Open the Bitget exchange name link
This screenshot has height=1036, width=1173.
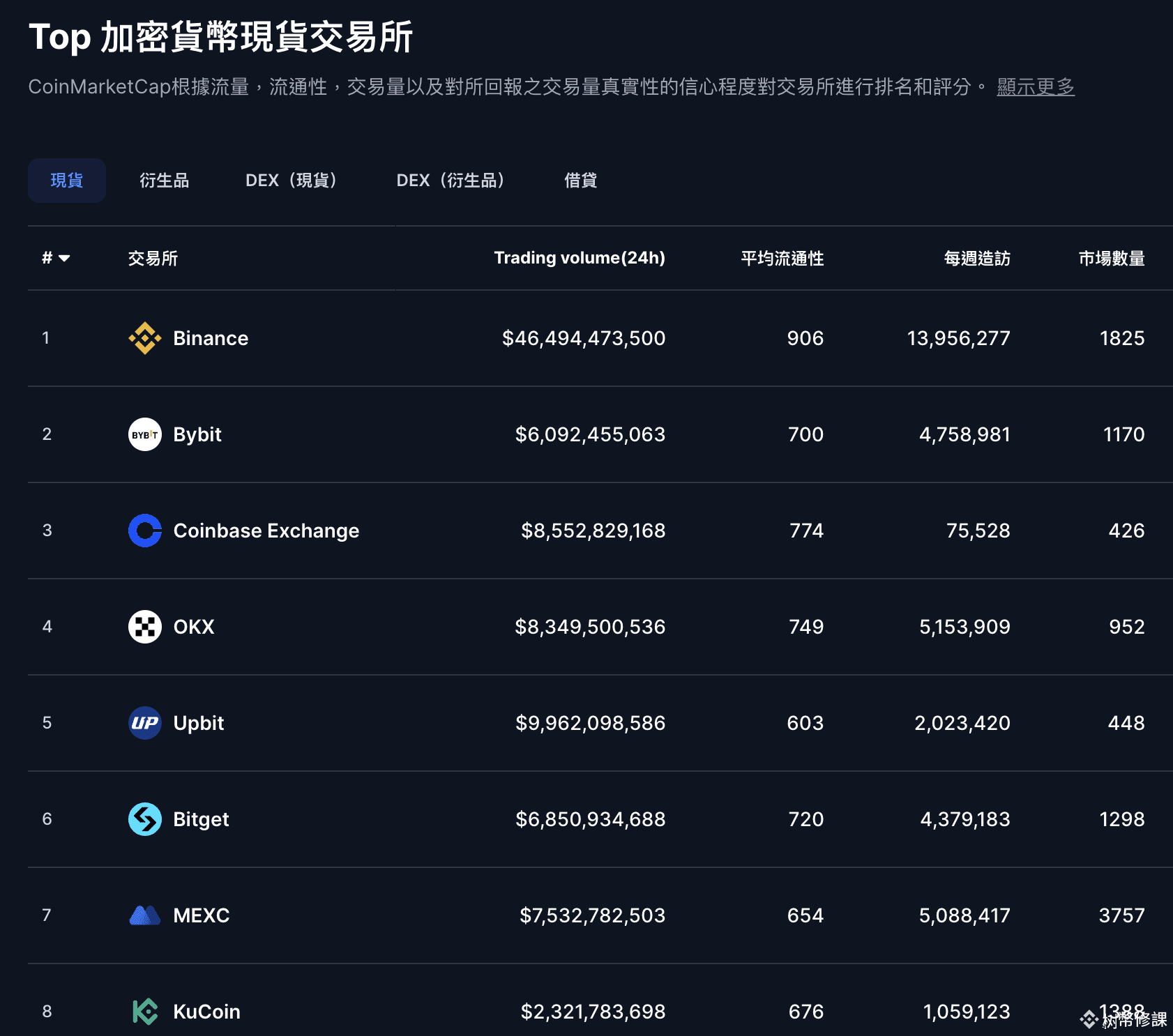tap(201, 819)
